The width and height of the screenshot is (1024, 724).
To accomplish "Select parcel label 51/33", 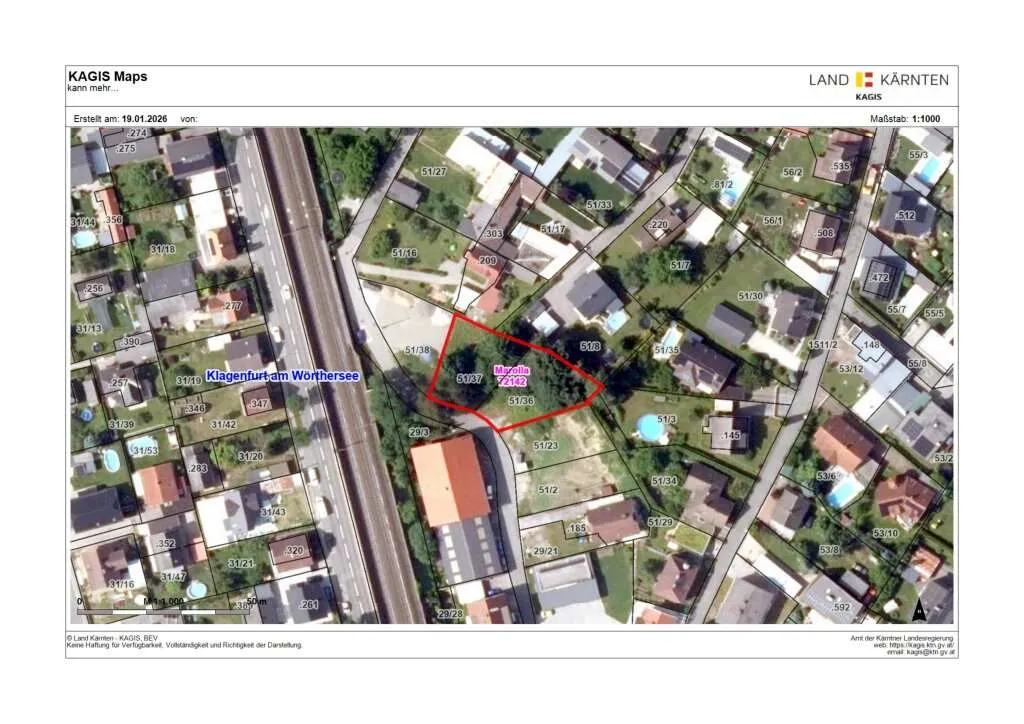I will point(599,205).
